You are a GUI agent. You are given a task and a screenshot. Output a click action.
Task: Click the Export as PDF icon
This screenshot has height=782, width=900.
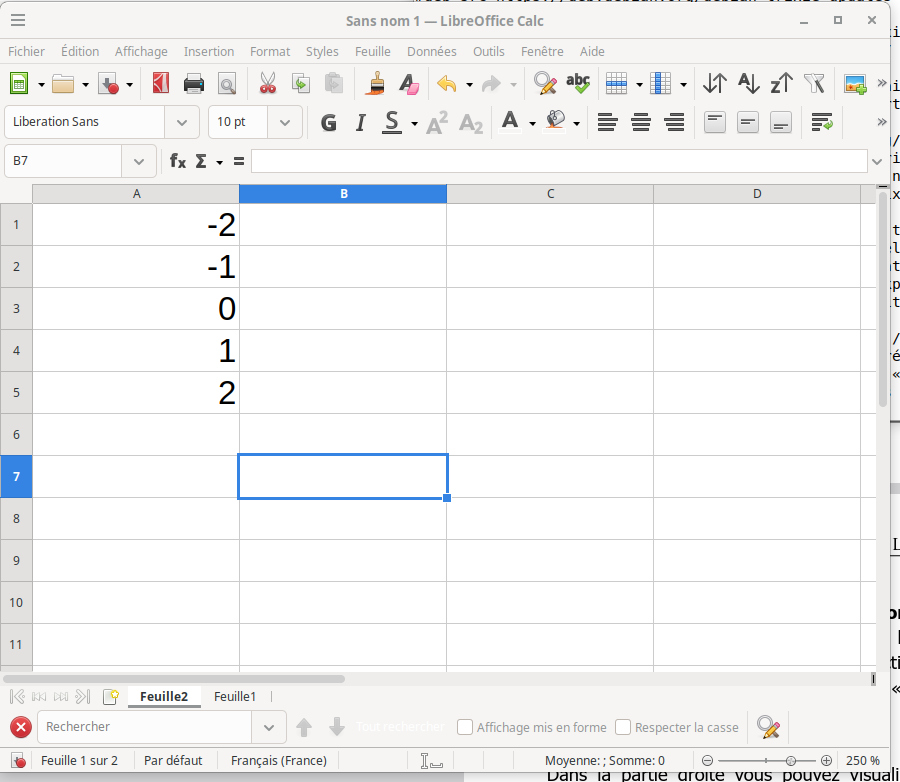tap(161, 84)
